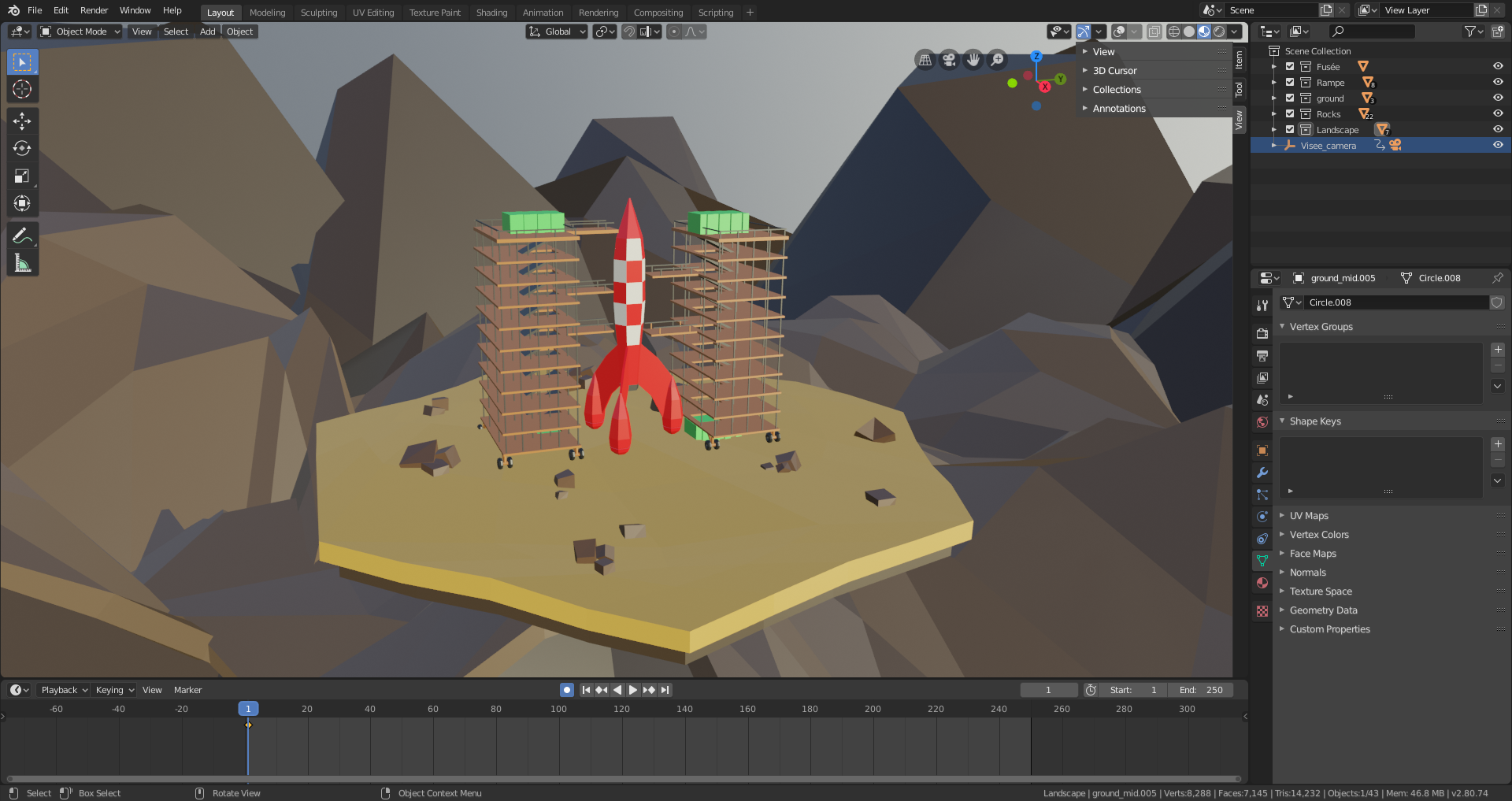1512x801 pixels.
Task: Toggle perspective/orthographic view gizmo button
Action: 925,59
